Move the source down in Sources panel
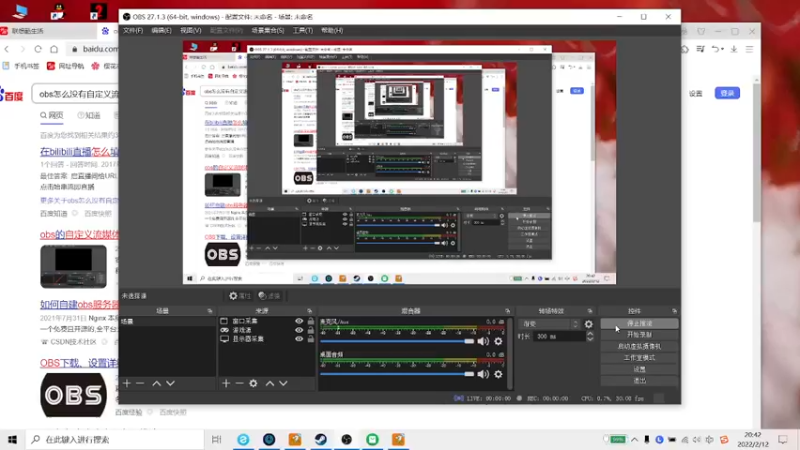 [283, 383]
